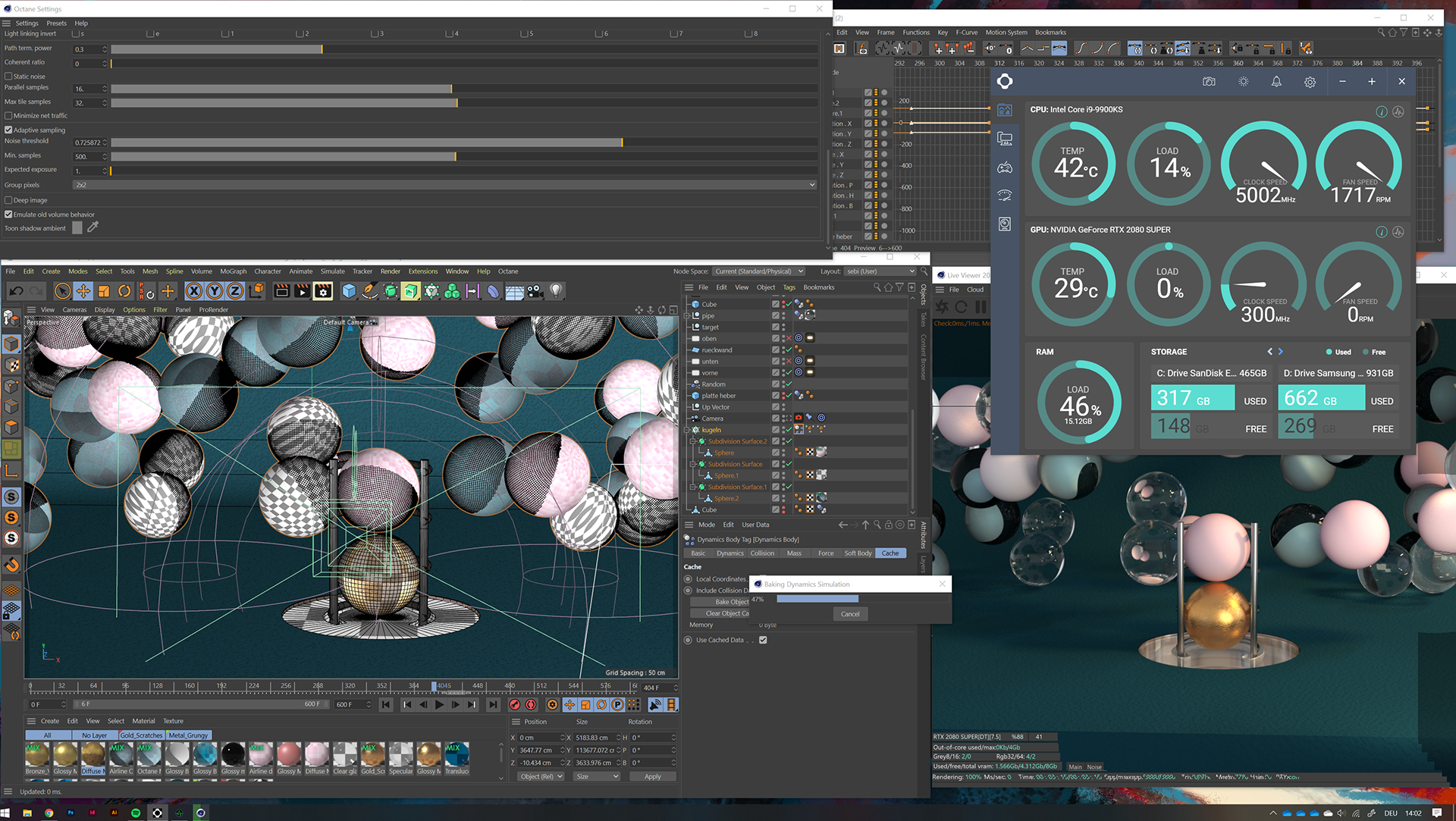Screen dimensions: 1456x821
Task: Select the Rotate tool in Cinema 4D toolbar
Action: pyautogui.click(x=124, y=291)
